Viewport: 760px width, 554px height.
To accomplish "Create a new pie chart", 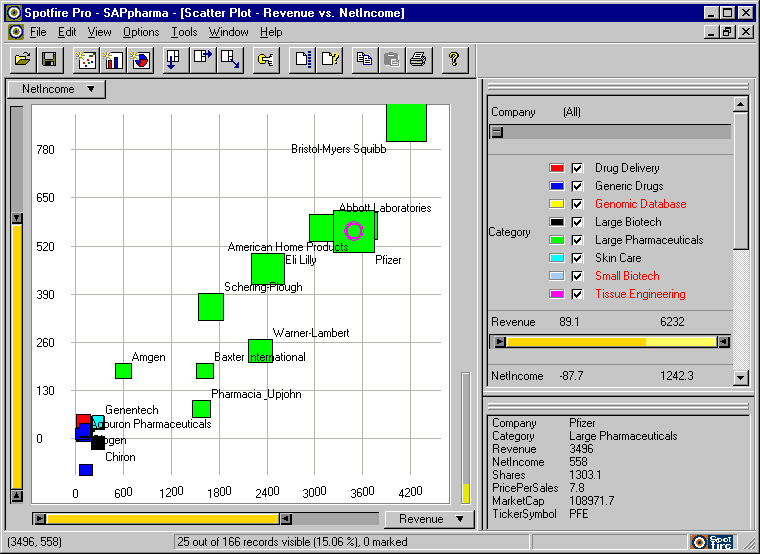I will 141,60.
